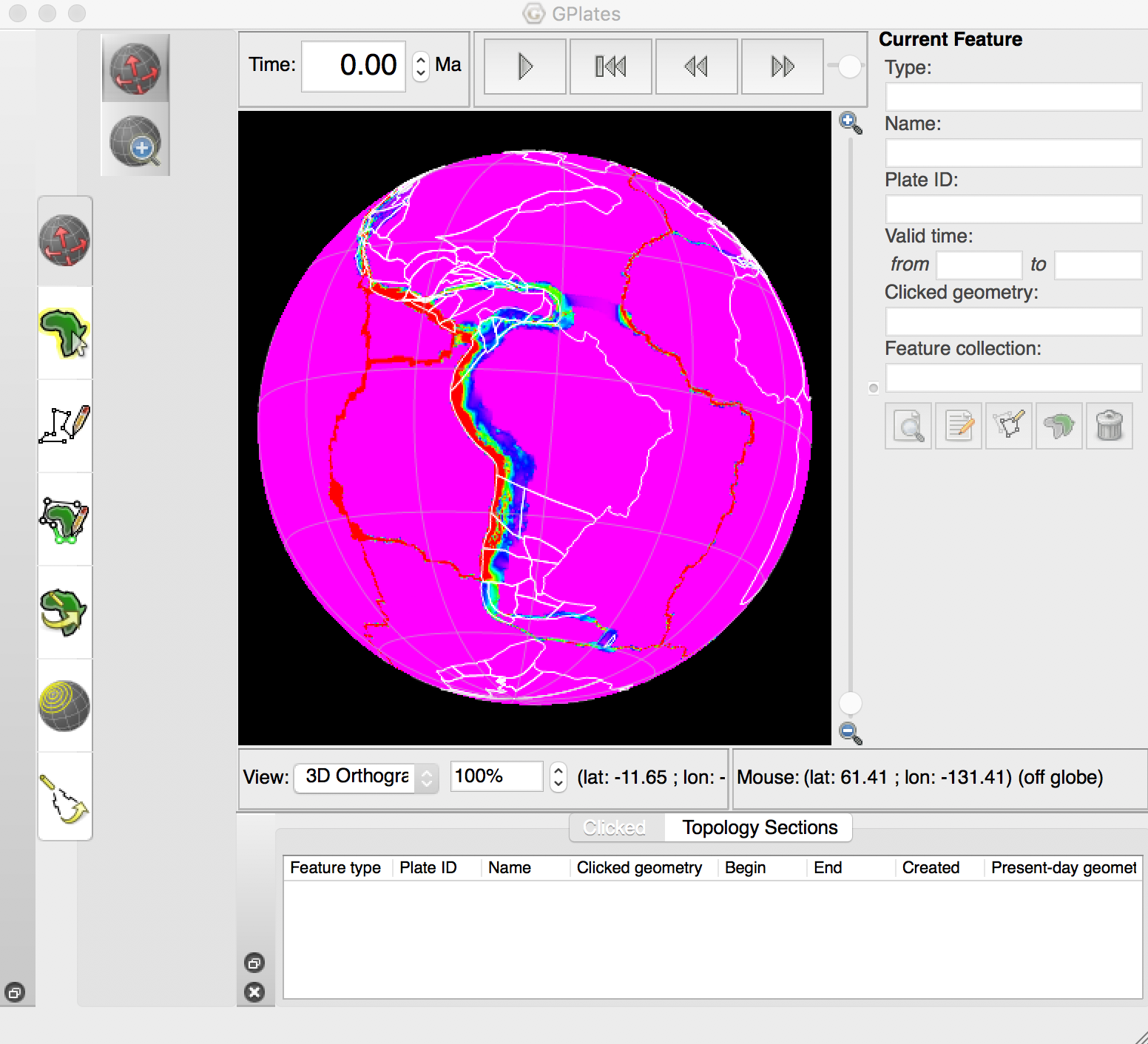The width and height of the screenshot is (1148, 1044).
Task: Click the small panel handle beside Feature collection
Action: [x=874, y=388]
